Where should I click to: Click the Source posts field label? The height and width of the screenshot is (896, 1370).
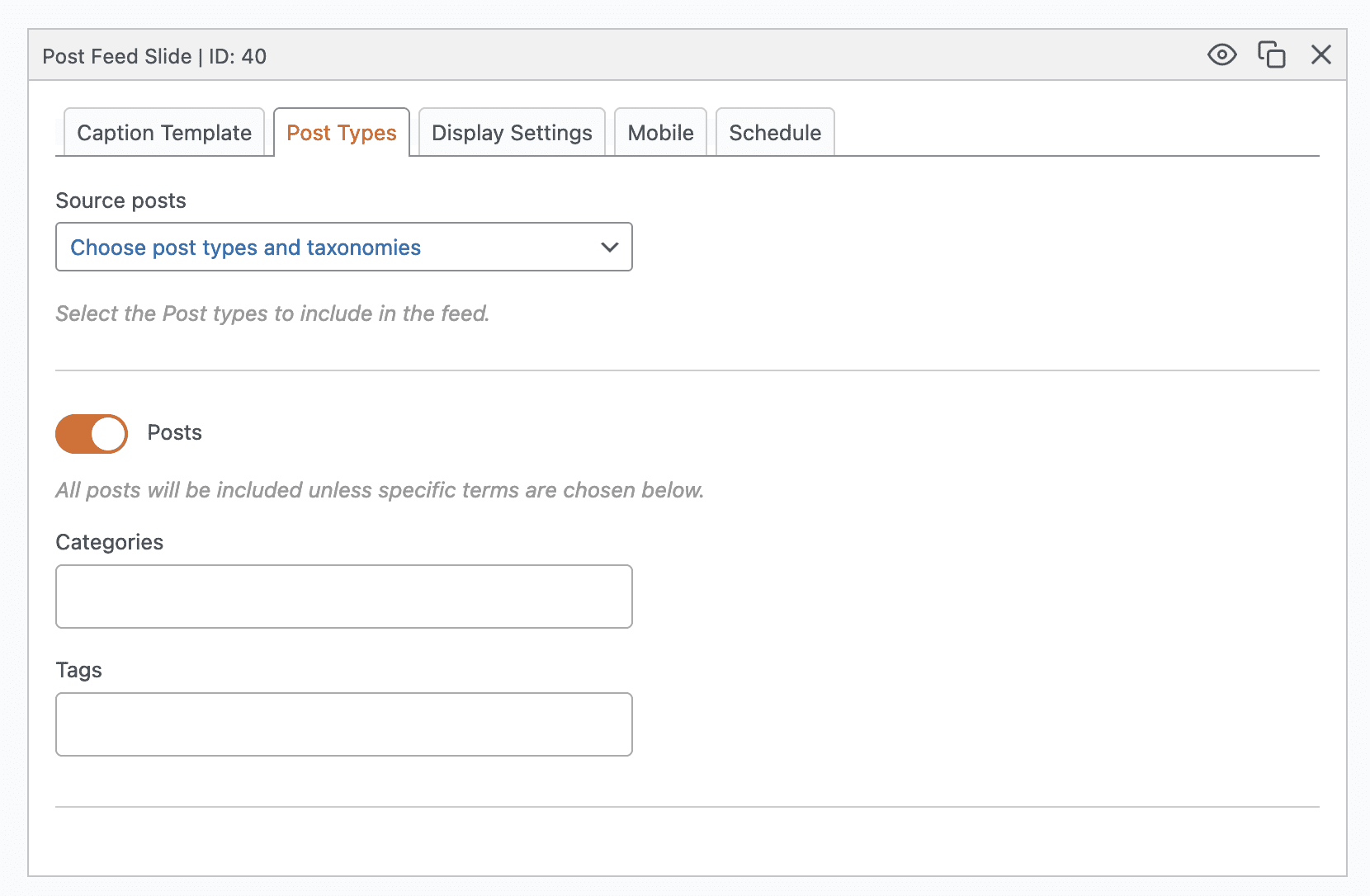pos(120,201)
